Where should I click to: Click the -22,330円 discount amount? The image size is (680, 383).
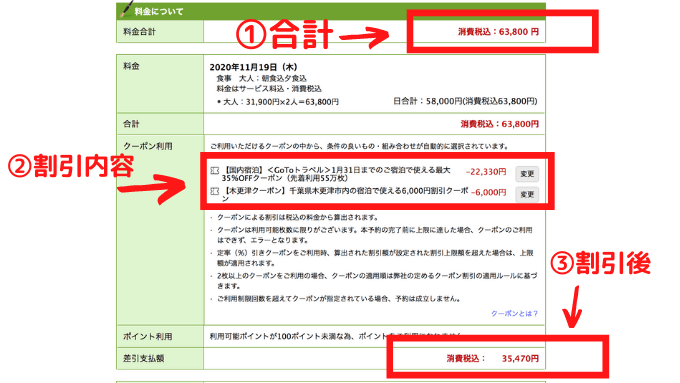click(x=486, y=172)
